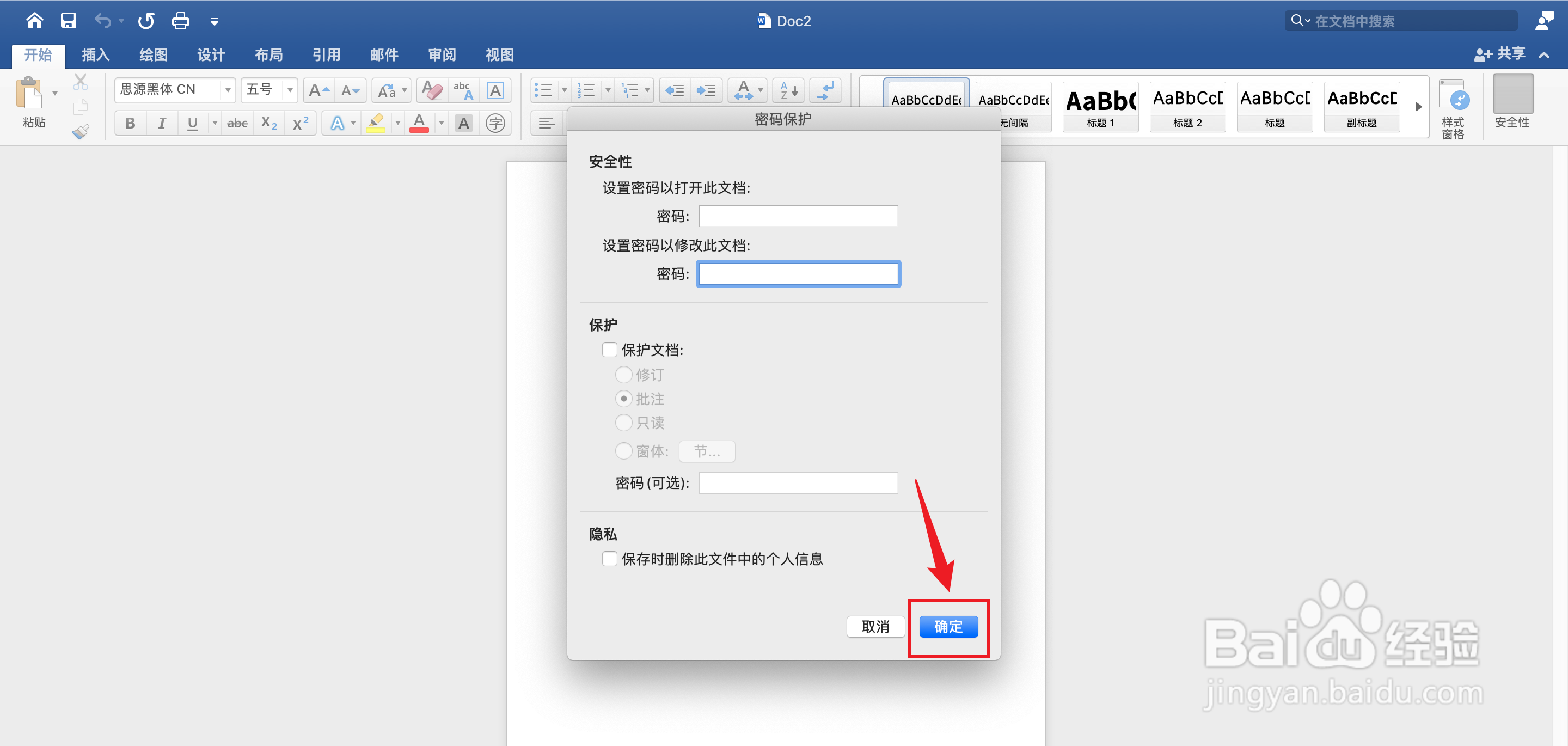The image size is (1568, 746).
Task: Save document with the floppy disk icon
Action: tap(68, 21)
